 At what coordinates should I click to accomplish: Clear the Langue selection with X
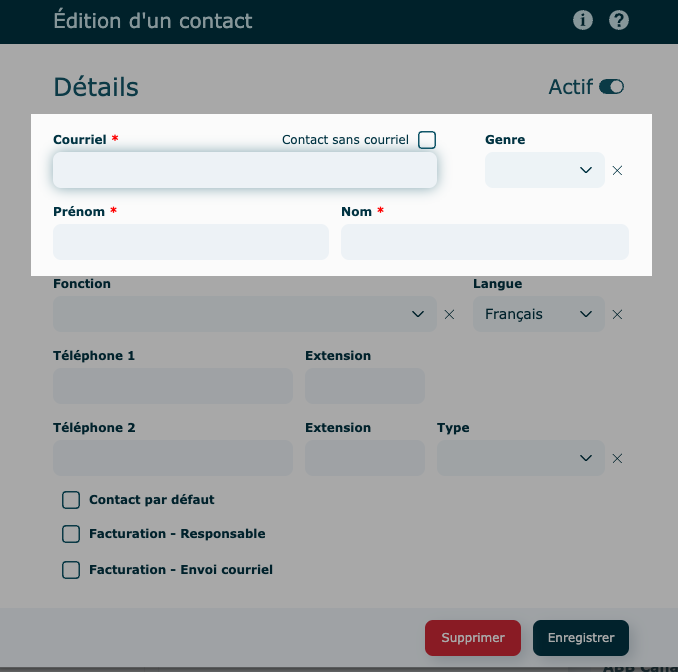point(617,314)
